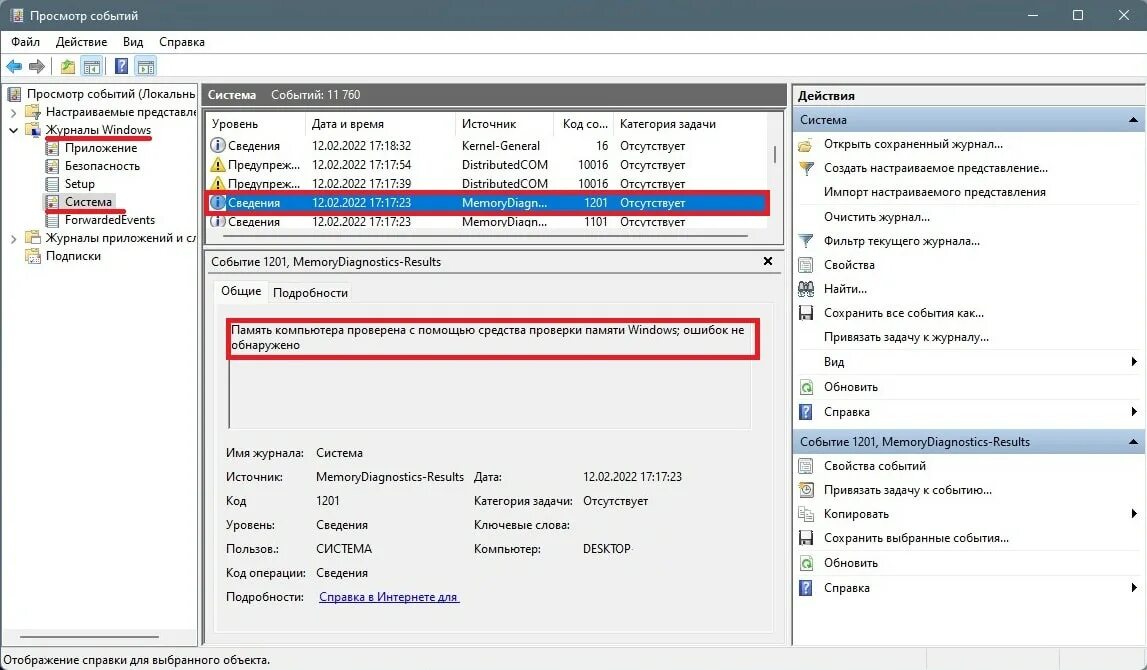This screenshot has width=1147, height=670.
Task: Maximize the Просмотр событий window
Action: click(x=1078, y=15)
